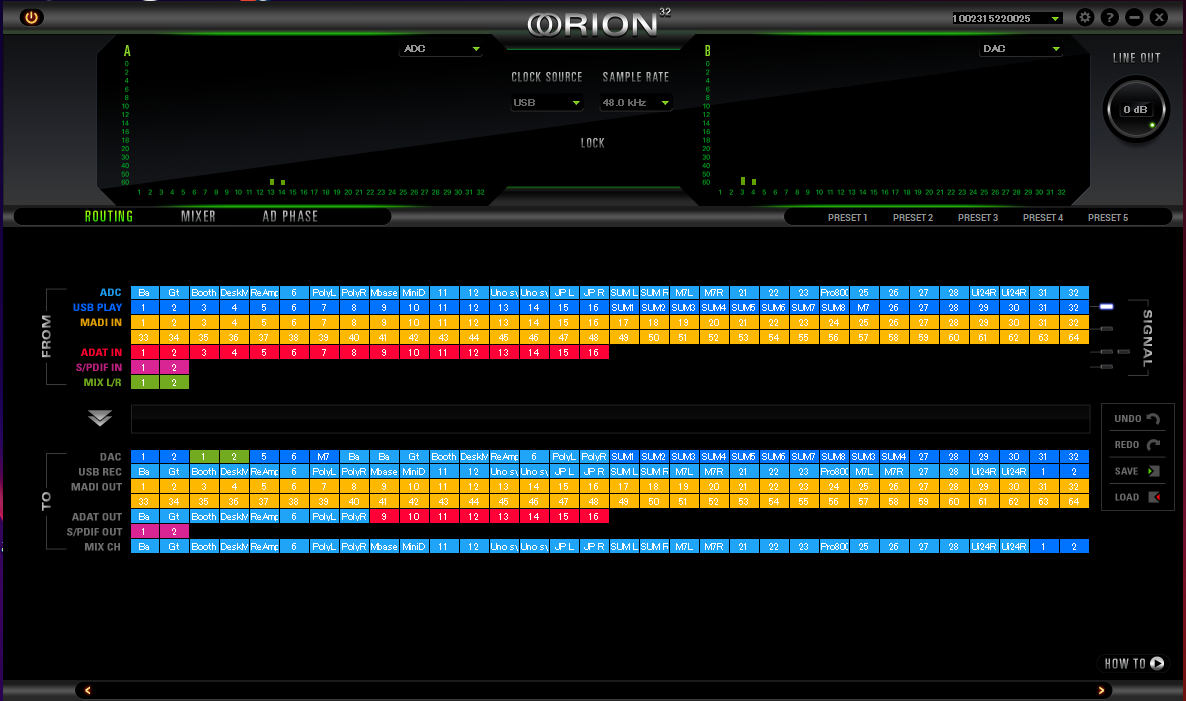Viewport: 1186px width, 701px height.
Task: Toggle the MADI IN signal indicator
Action: 1107,329
